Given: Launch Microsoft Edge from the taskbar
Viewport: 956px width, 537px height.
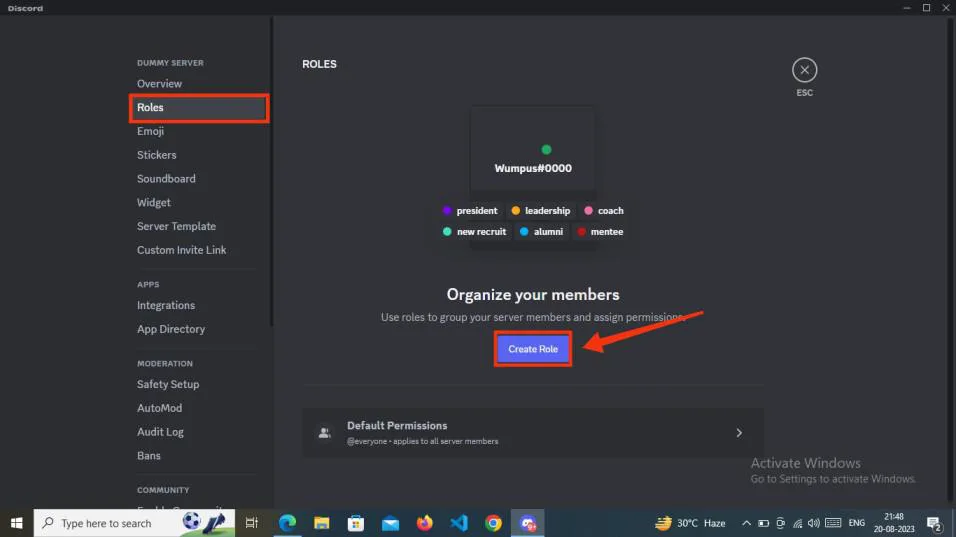Looking at the screenshot, I should pyautogui.click(x=287, y=523).
